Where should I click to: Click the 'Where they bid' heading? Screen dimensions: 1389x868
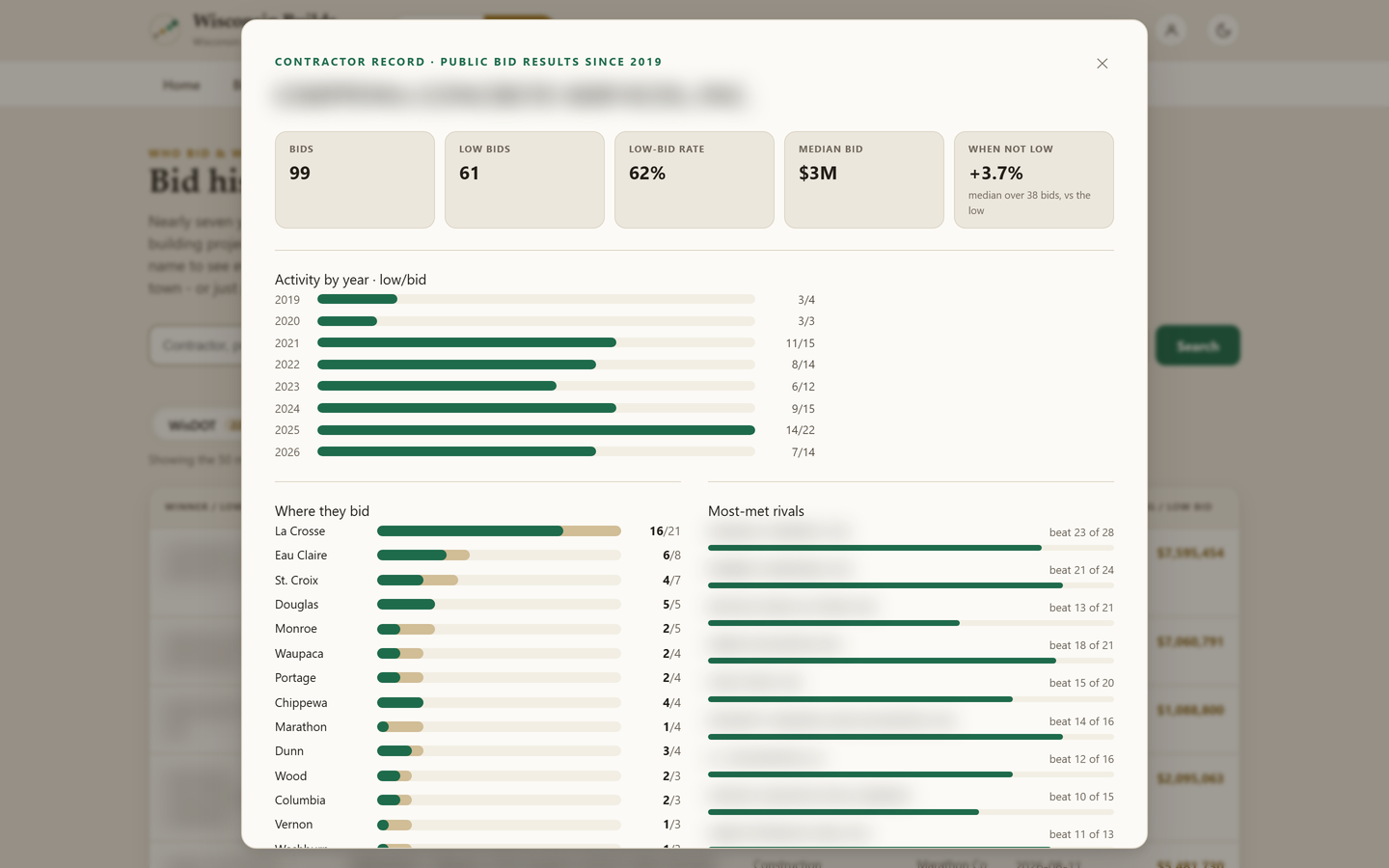point(322,511)
